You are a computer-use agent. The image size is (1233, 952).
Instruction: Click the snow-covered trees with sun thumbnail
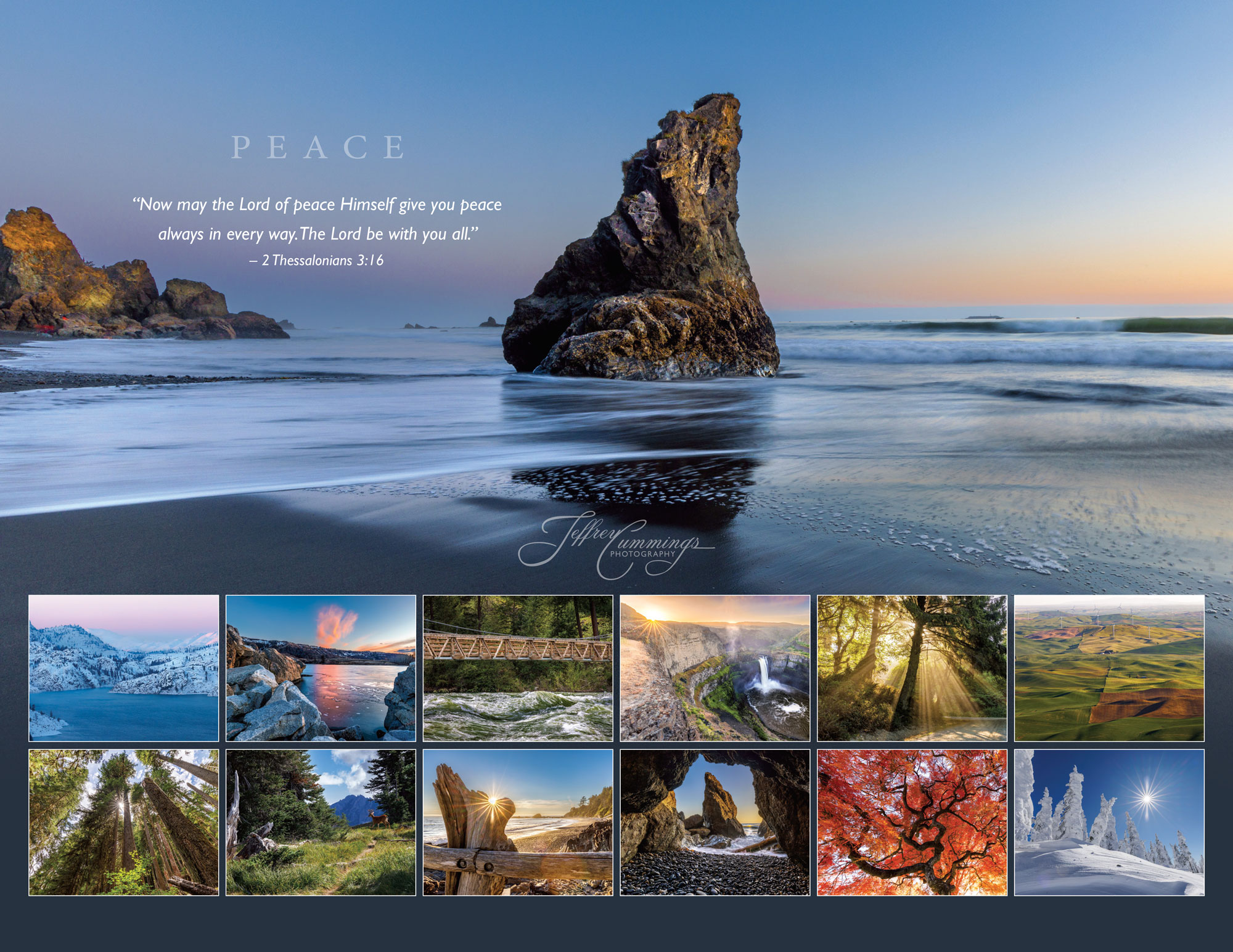point(1110,823)
